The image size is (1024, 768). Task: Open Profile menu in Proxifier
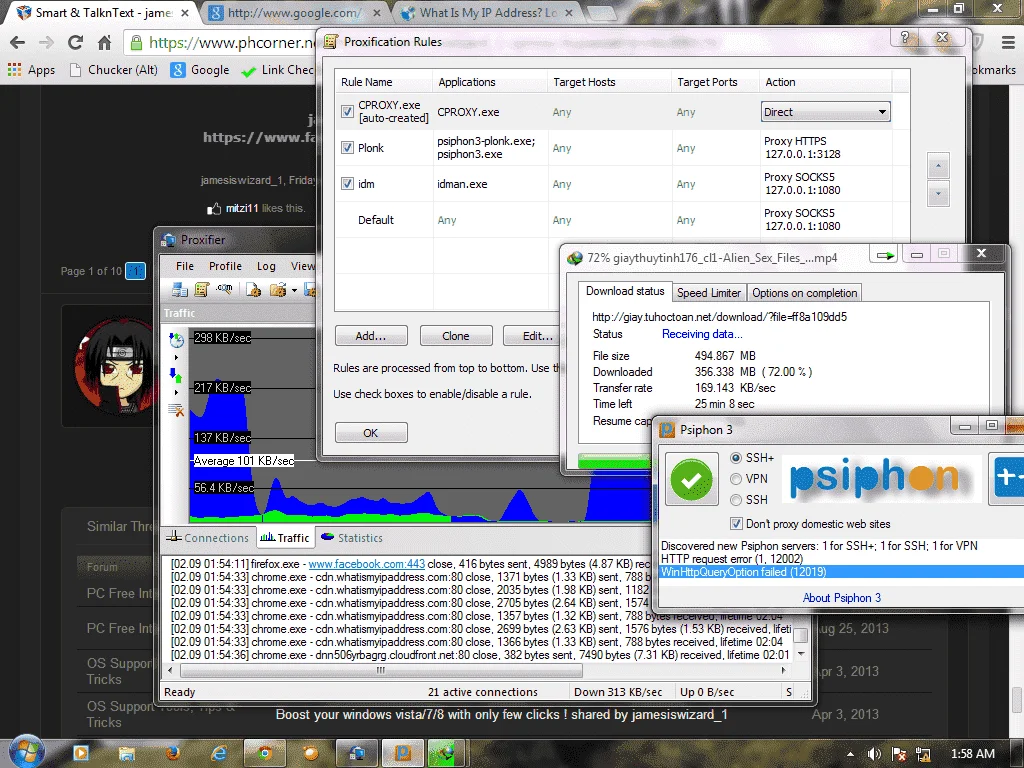tap(225, 266)
